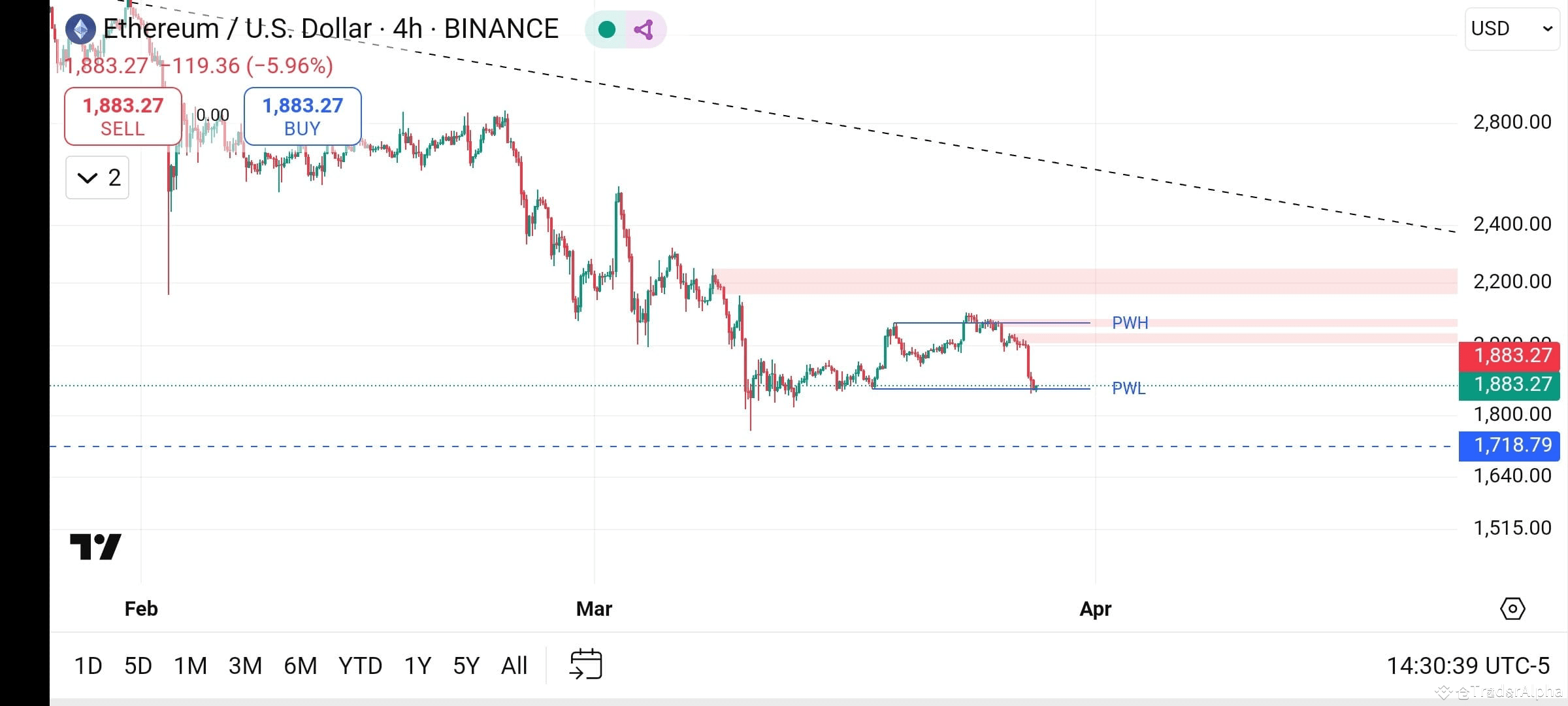Click the Ethereum coin logo
This screenshot has width=1568, height=706.
click(80, 27)
